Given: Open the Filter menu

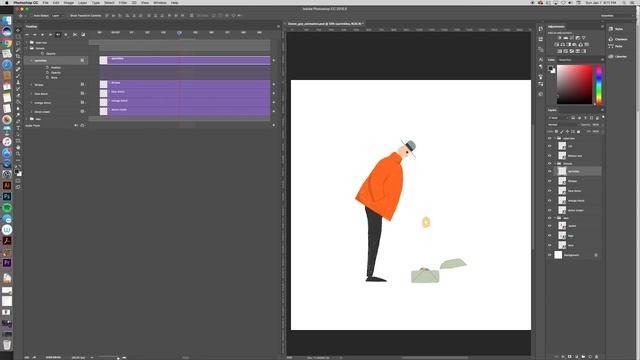Looking at the screenshot, I should tap(122, 3).
